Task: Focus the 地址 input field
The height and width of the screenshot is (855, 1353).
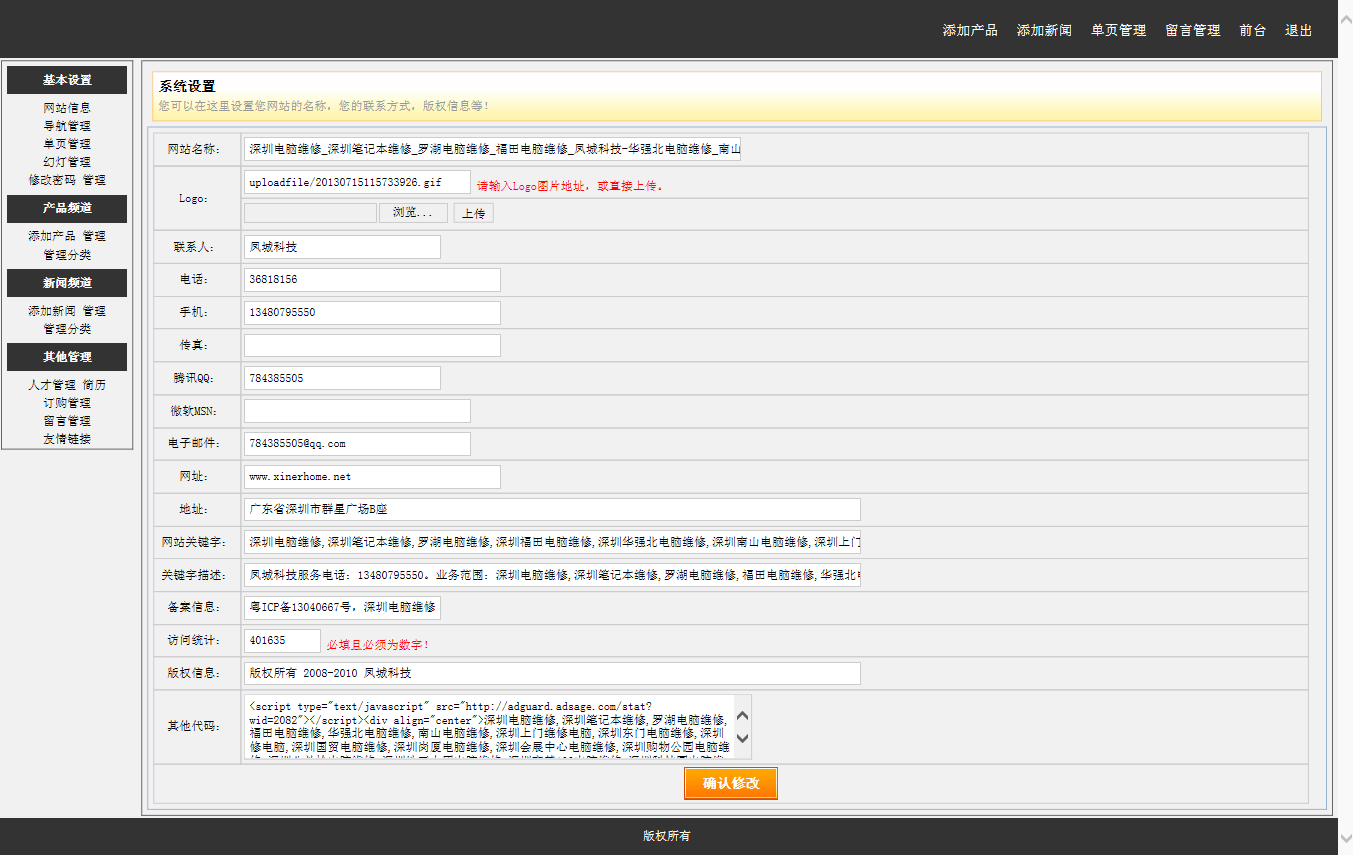Action: click(x=552, y=509)
